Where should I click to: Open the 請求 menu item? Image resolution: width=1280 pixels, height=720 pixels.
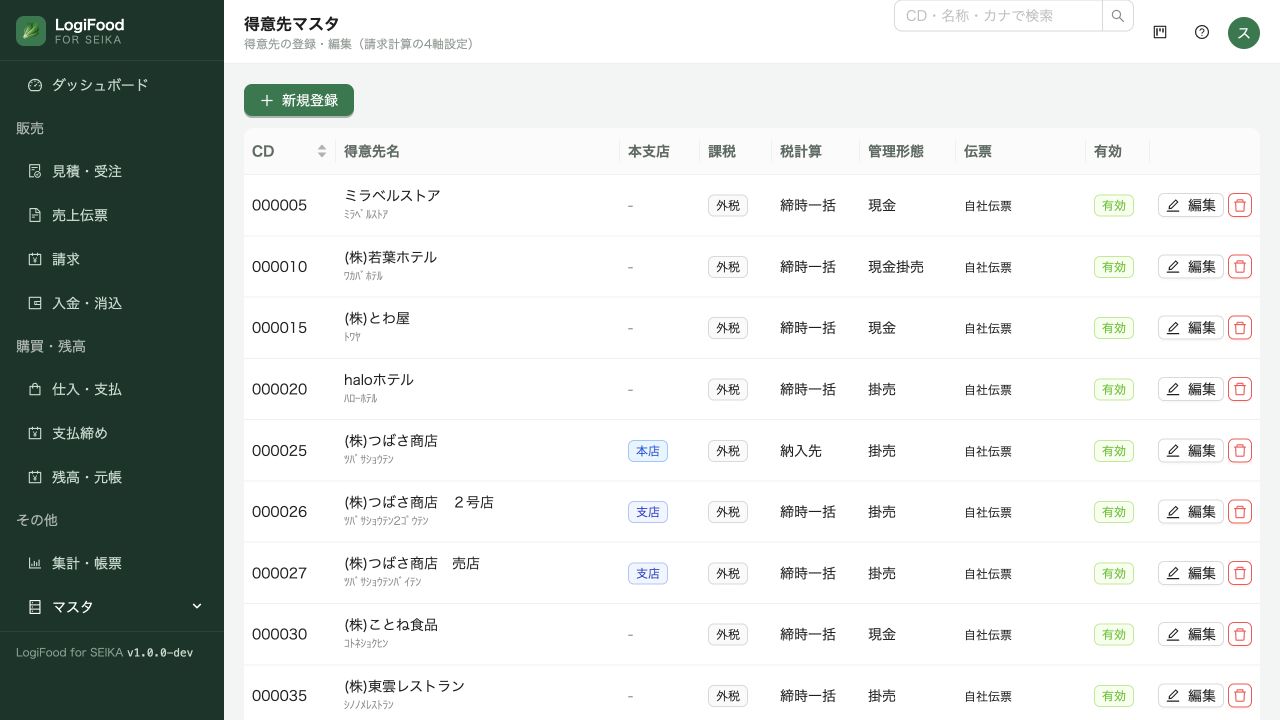point(112,259)
